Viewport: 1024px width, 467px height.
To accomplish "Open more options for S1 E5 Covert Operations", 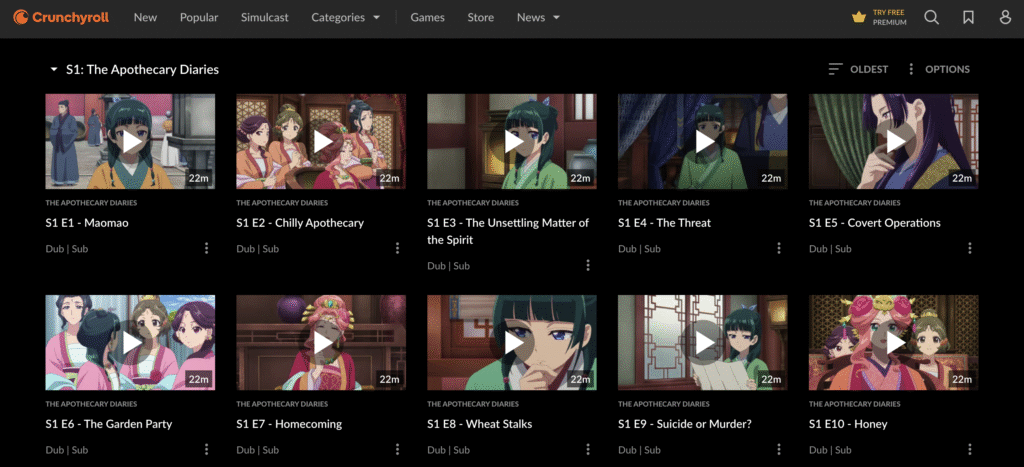I will pos(970,248).
